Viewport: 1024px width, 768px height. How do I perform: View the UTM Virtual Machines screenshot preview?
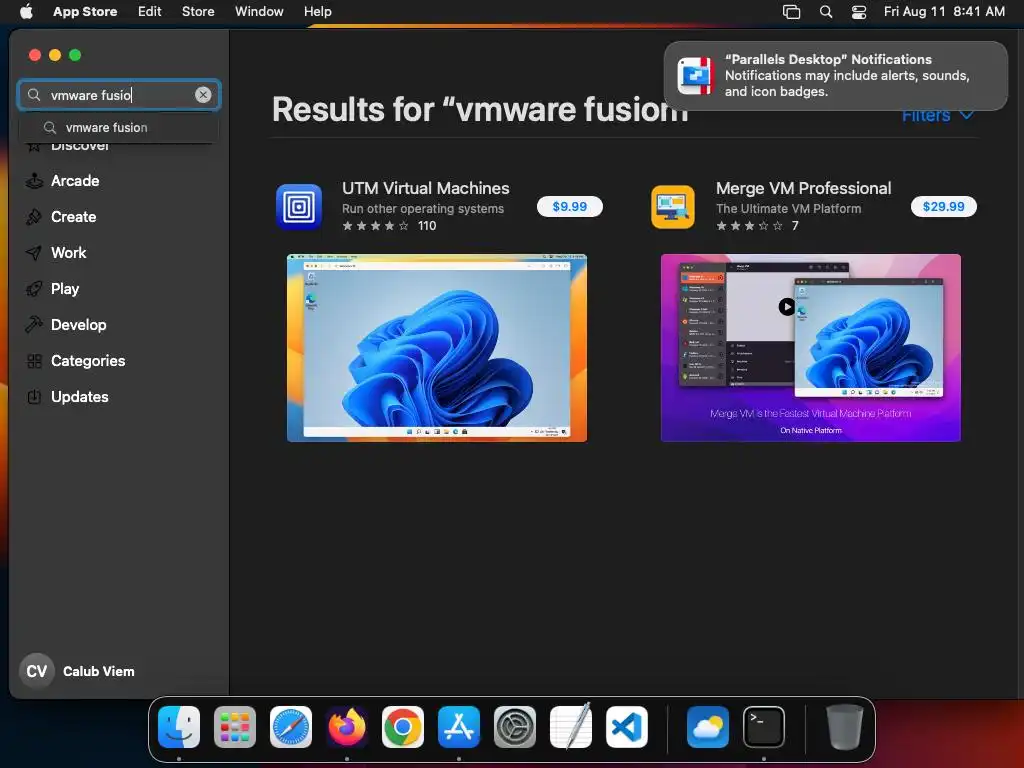coord(437,348)
